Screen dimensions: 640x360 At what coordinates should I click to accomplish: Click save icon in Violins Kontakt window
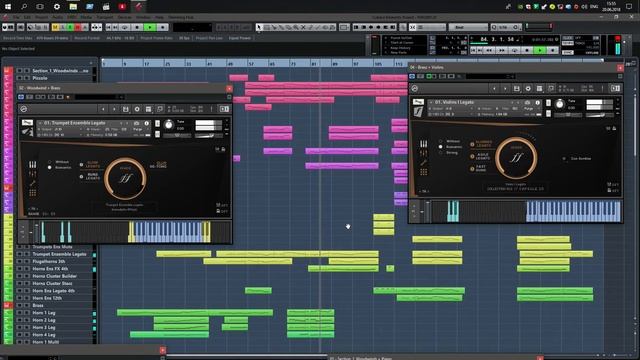coord(517,89)
